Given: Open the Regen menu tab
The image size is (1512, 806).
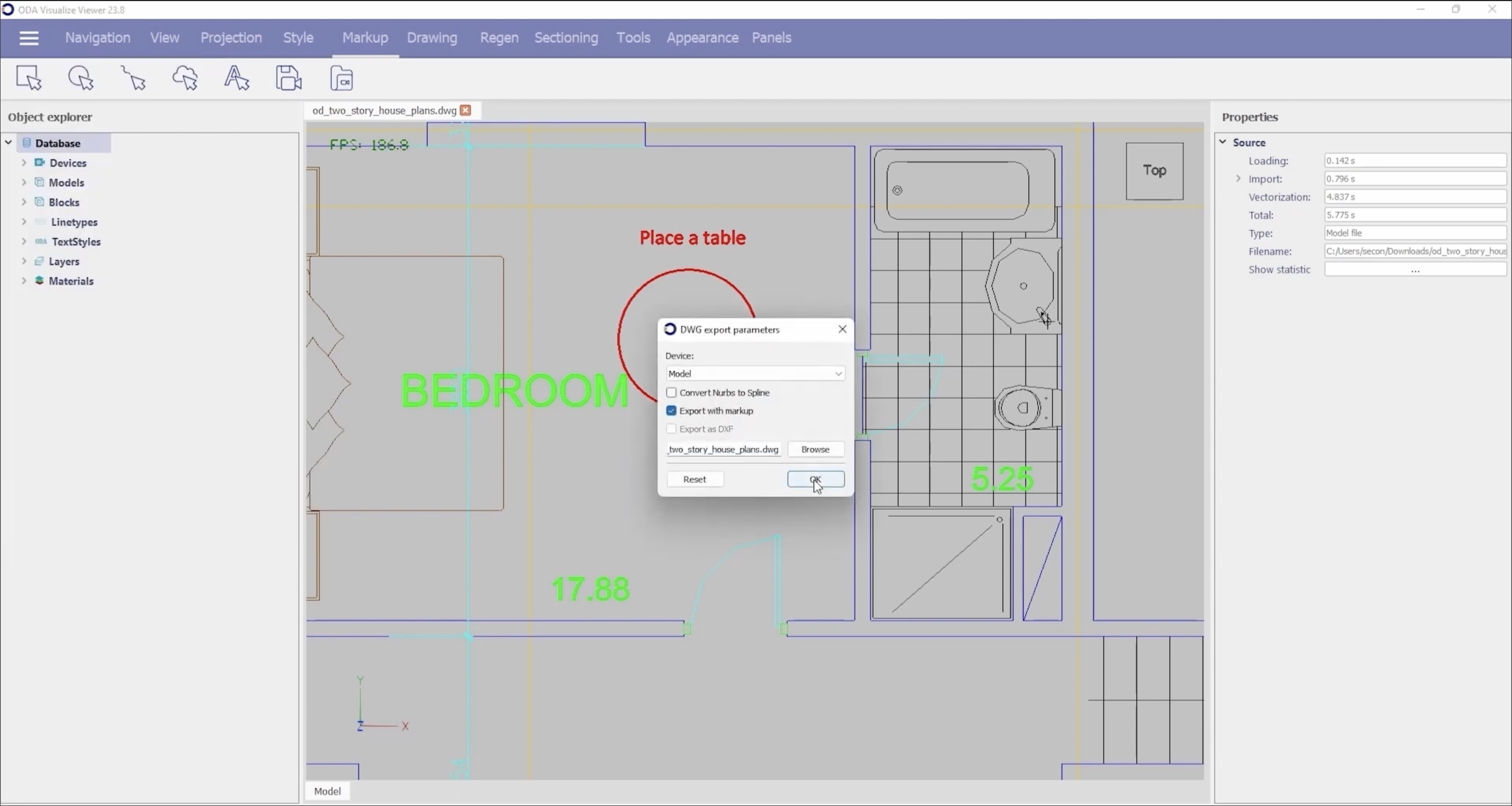Looking at the screenshot, I should coord(499,38).
